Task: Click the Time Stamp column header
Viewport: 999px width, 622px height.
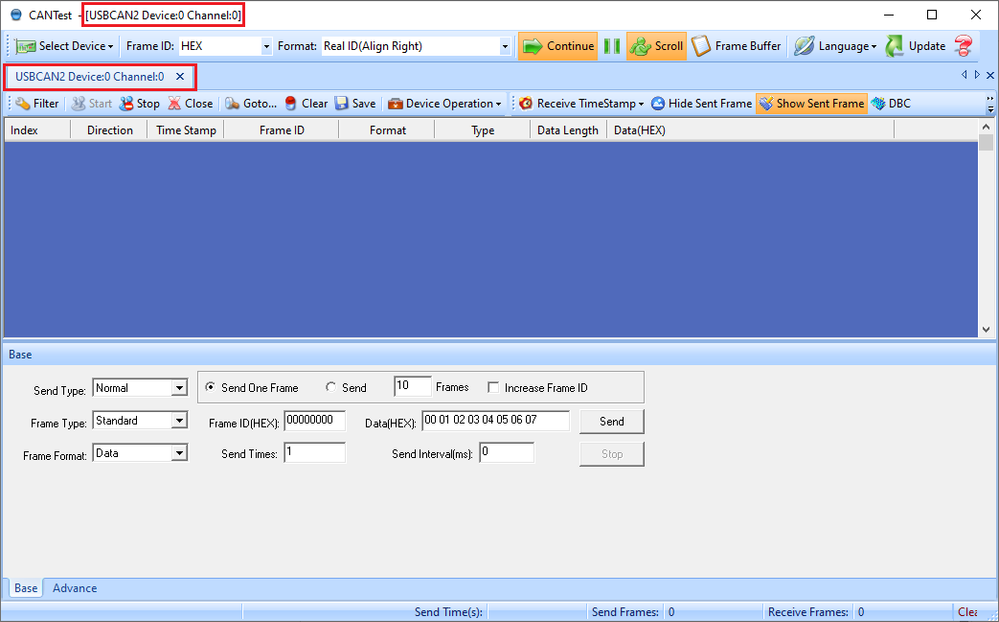Action: tap(185, 130)
